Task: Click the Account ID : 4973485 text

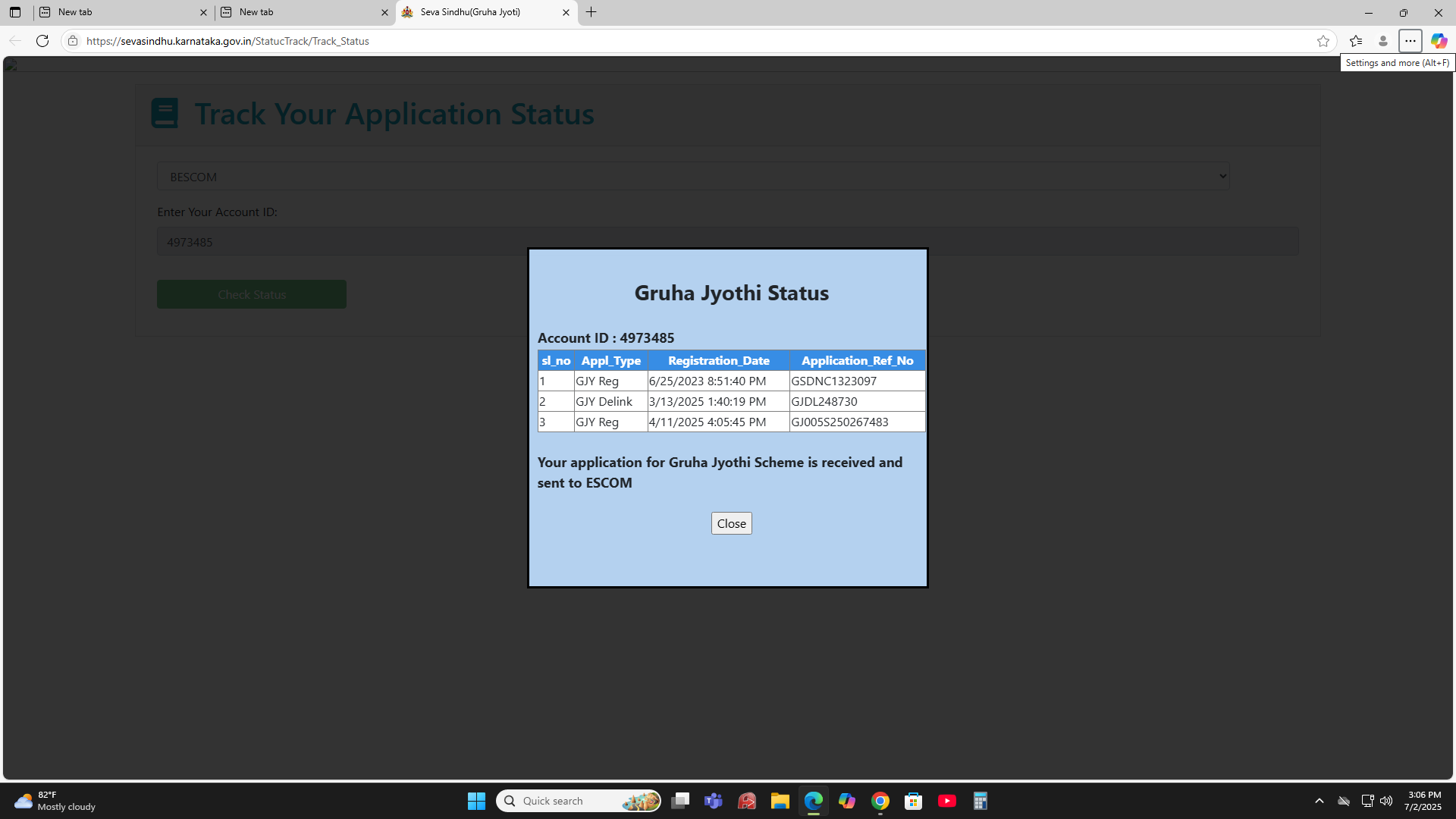Action: coord(606,337)
